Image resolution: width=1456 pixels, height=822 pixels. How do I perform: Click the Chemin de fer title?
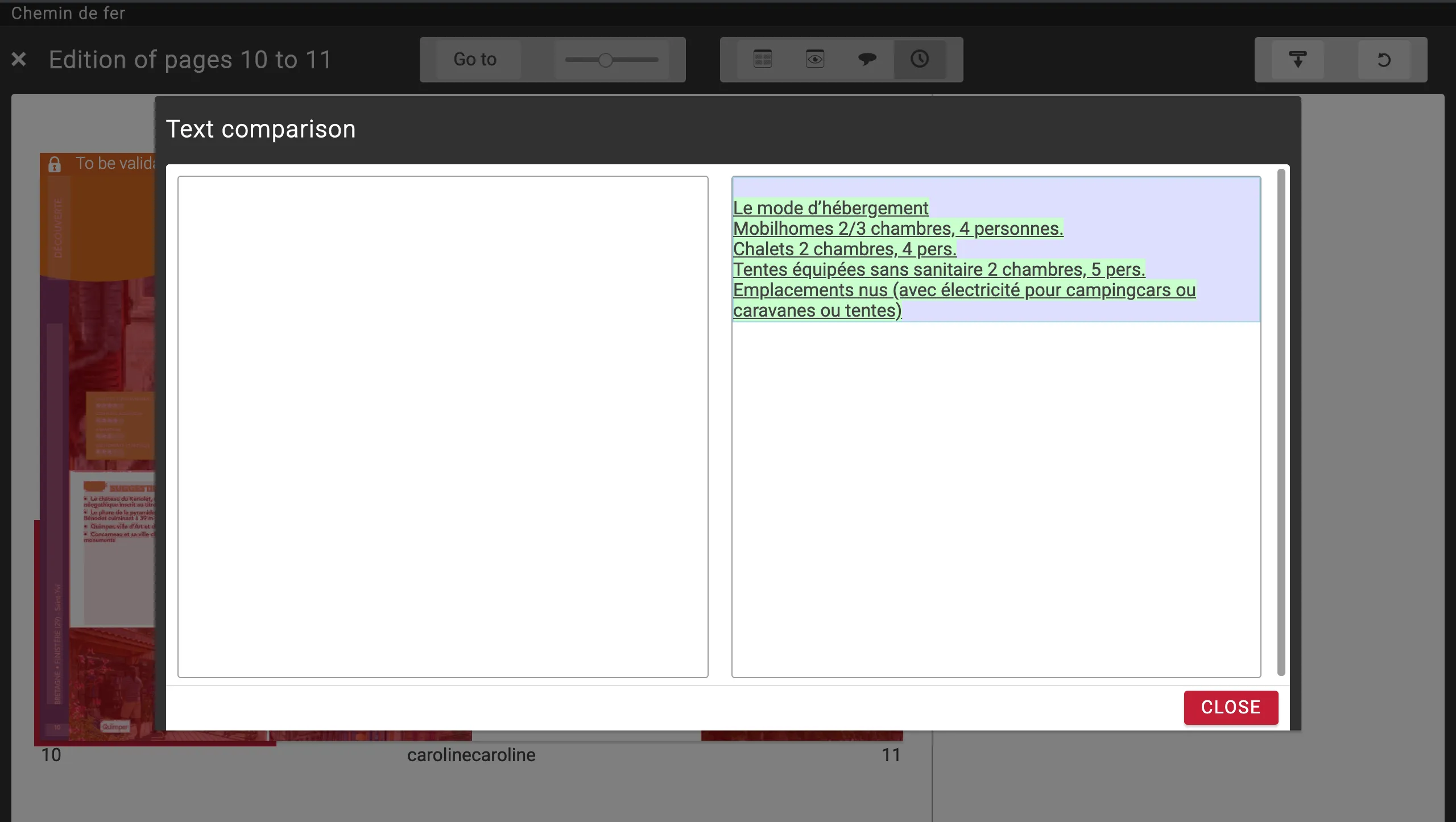coord(68,13)
